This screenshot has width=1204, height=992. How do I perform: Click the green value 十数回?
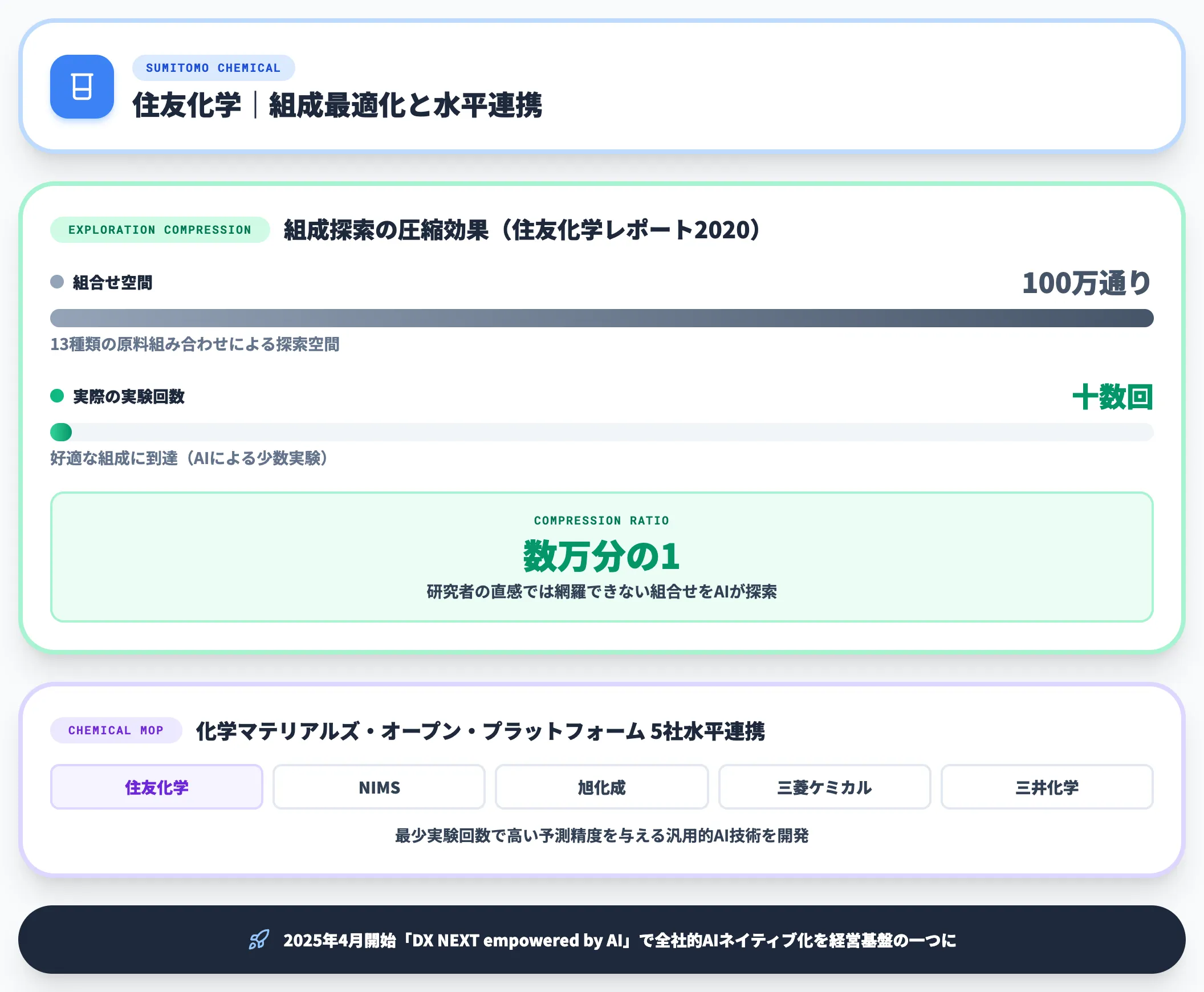click(x=1113, y=397)
